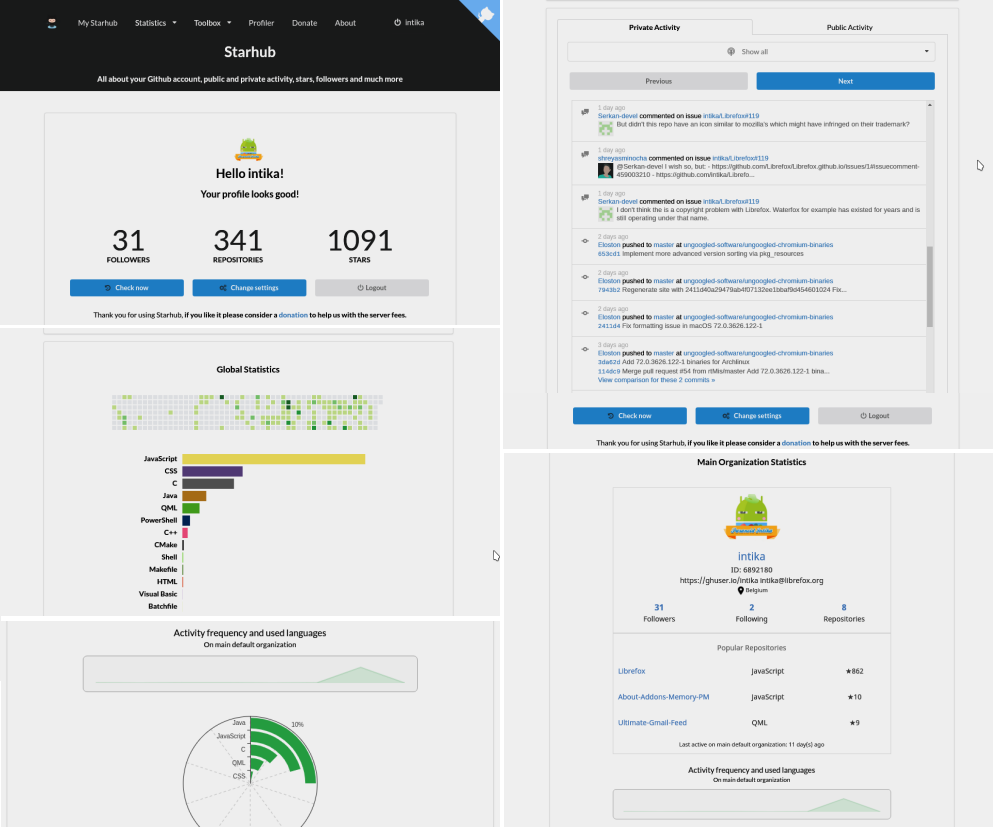Click comment icon for shreyasminocha entry
Viewport: 993px width, 827px height.
585,155
